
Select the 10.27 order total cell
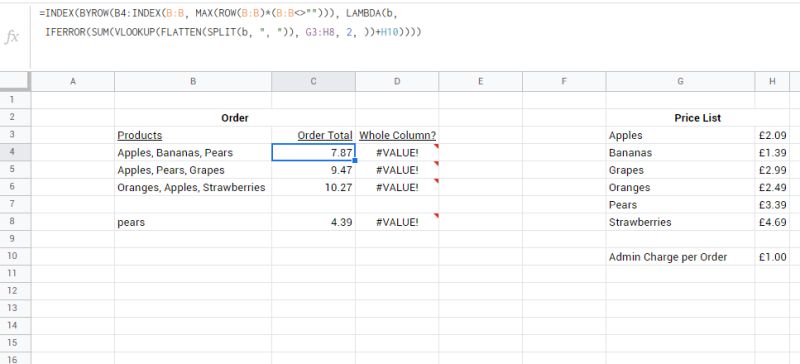(x=313, y=187)
